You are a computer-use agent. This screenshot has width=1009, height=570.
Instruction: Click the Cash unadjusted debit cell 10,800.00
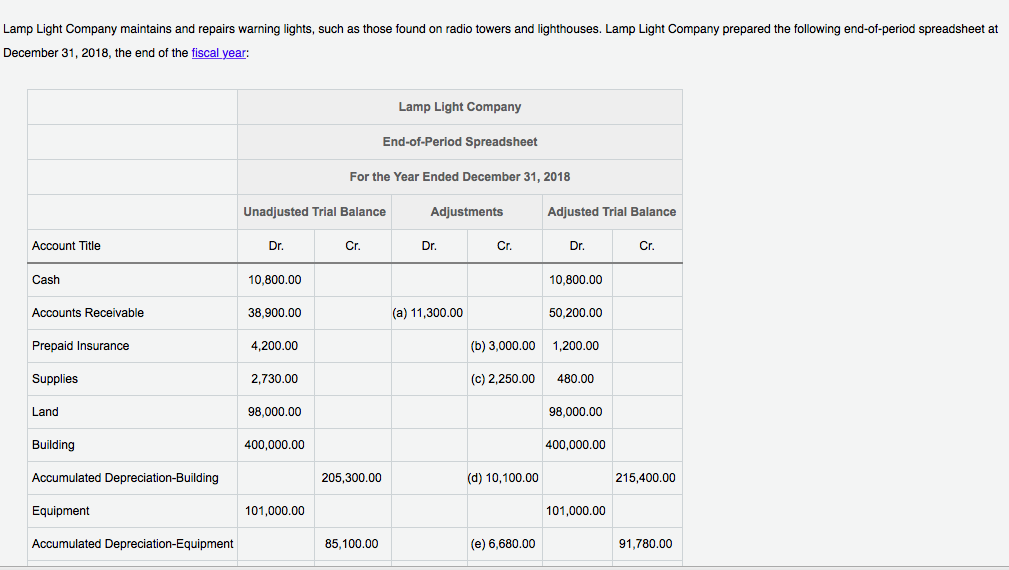[274, 280]
